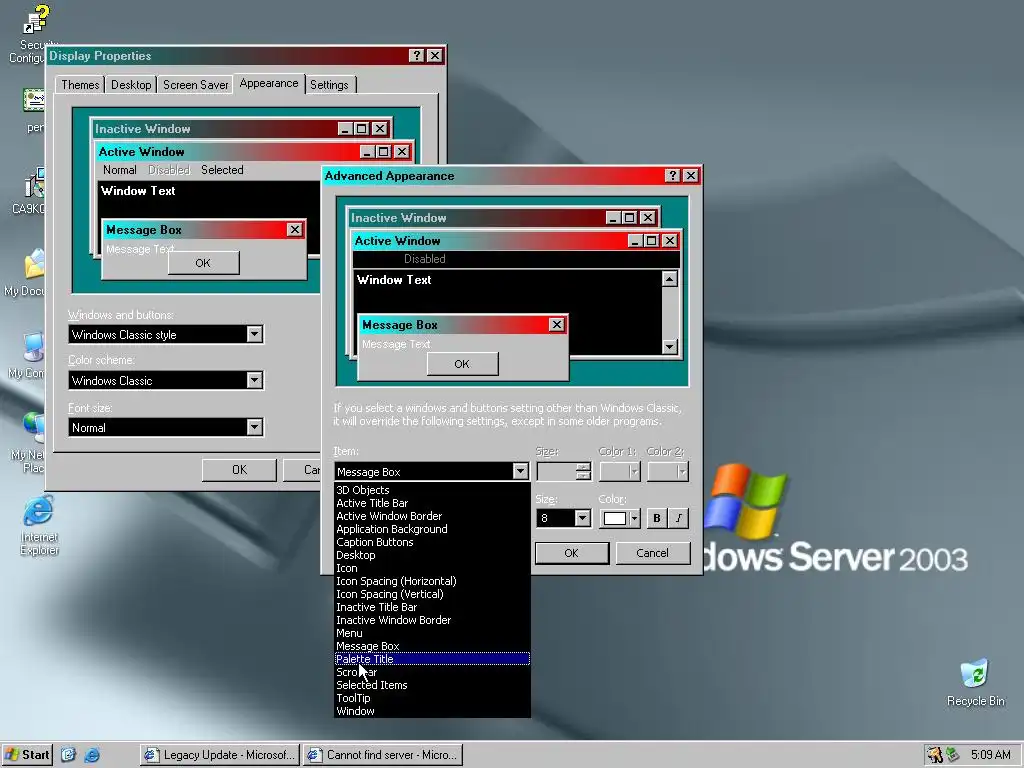Choose Selected Items from list
This screenshot has width=1024, height=768.
coord(432,685)
